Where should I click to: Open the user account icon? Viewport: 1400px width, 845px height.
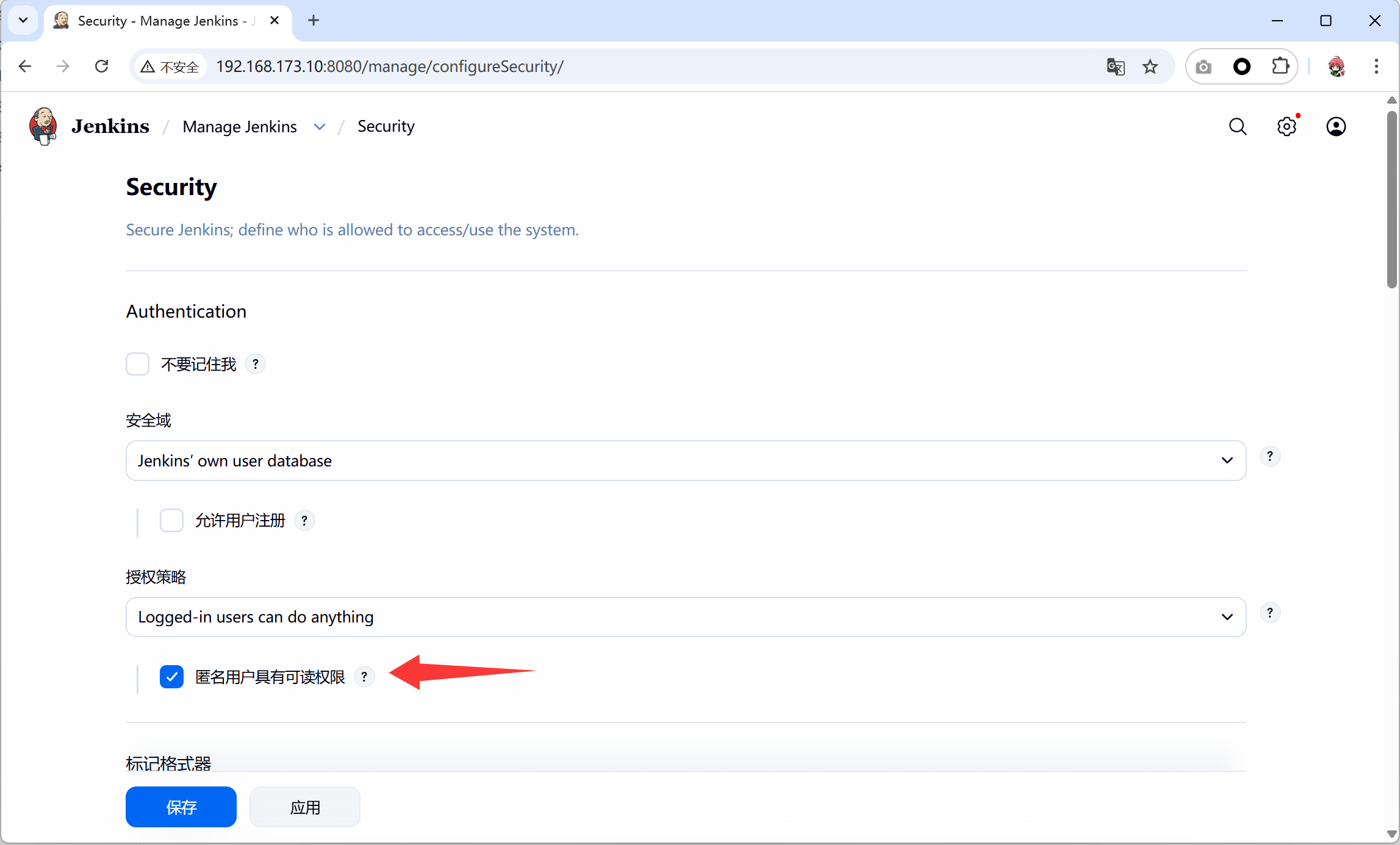(1336, 127)
